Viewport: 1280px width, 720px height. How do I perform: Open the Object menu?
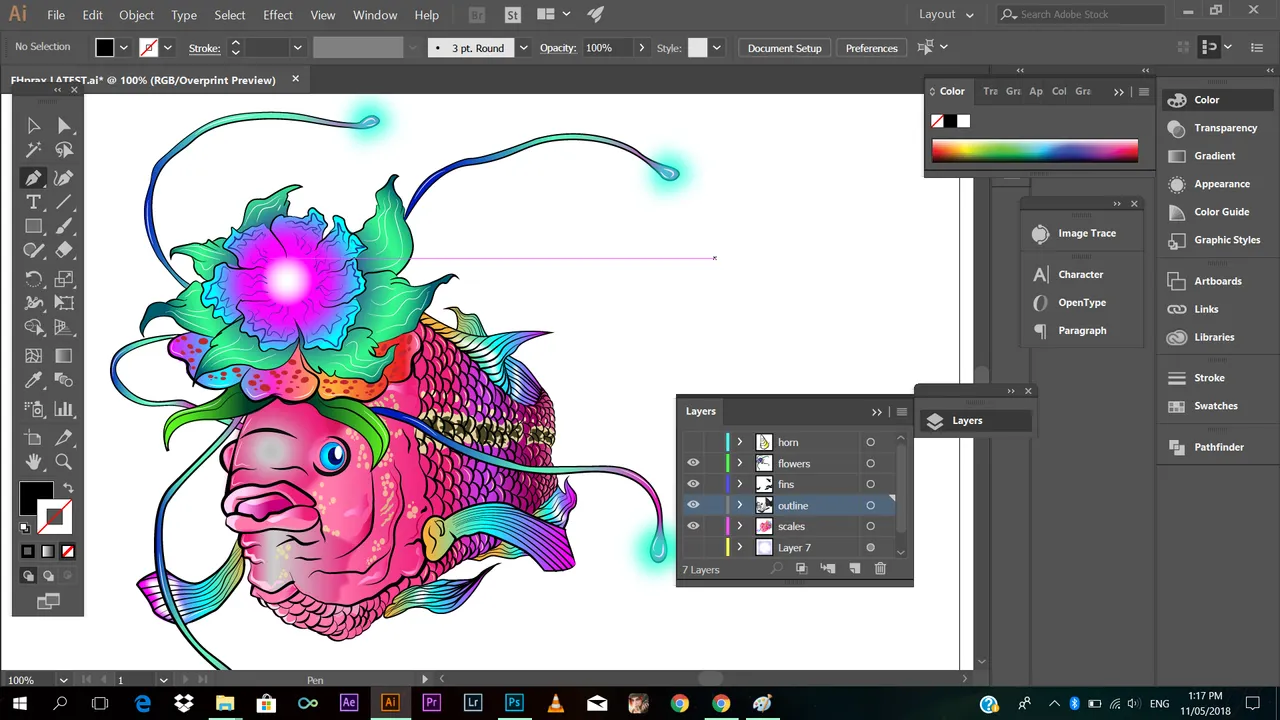[136, 15]
